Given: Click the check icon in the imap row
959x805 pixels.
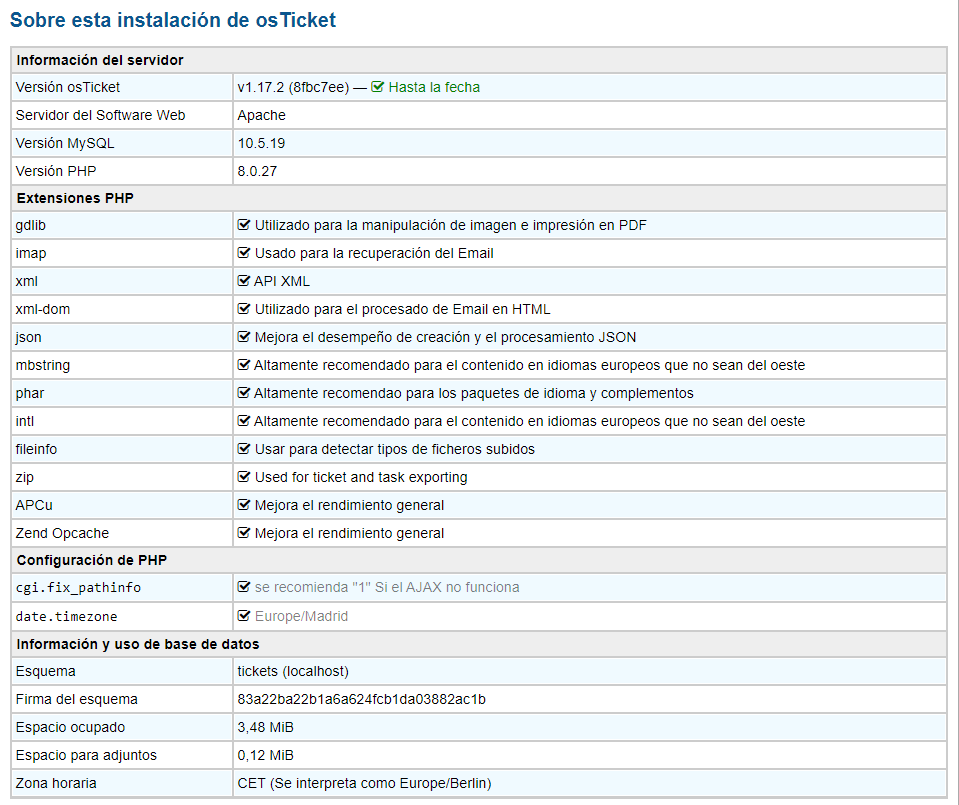Looking at the screenshot, I should [x=244, y=253].
